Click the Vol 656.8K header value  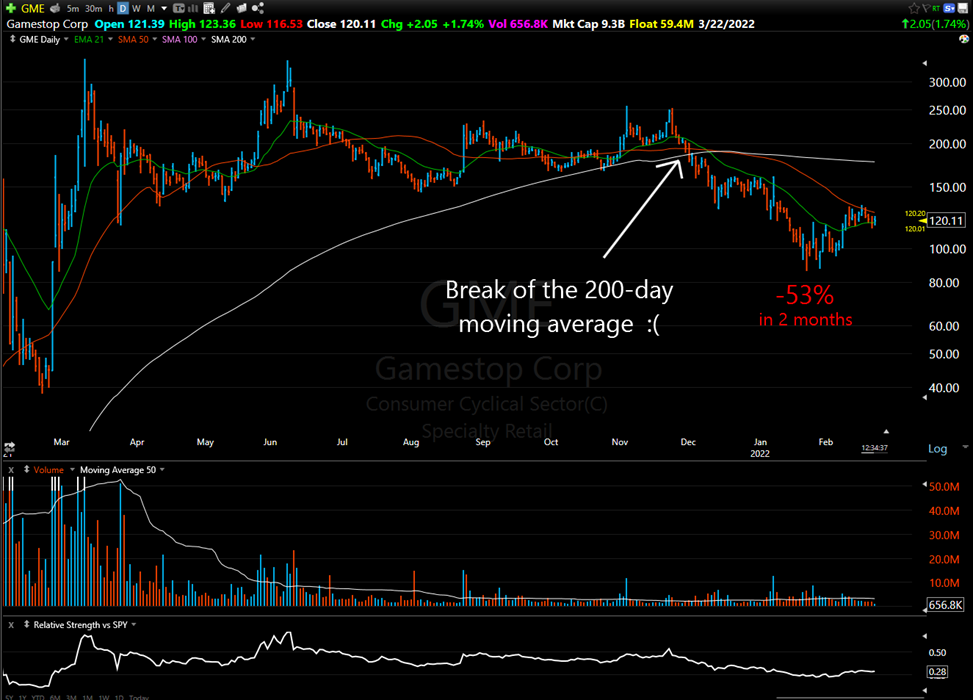tap(518, 24)
